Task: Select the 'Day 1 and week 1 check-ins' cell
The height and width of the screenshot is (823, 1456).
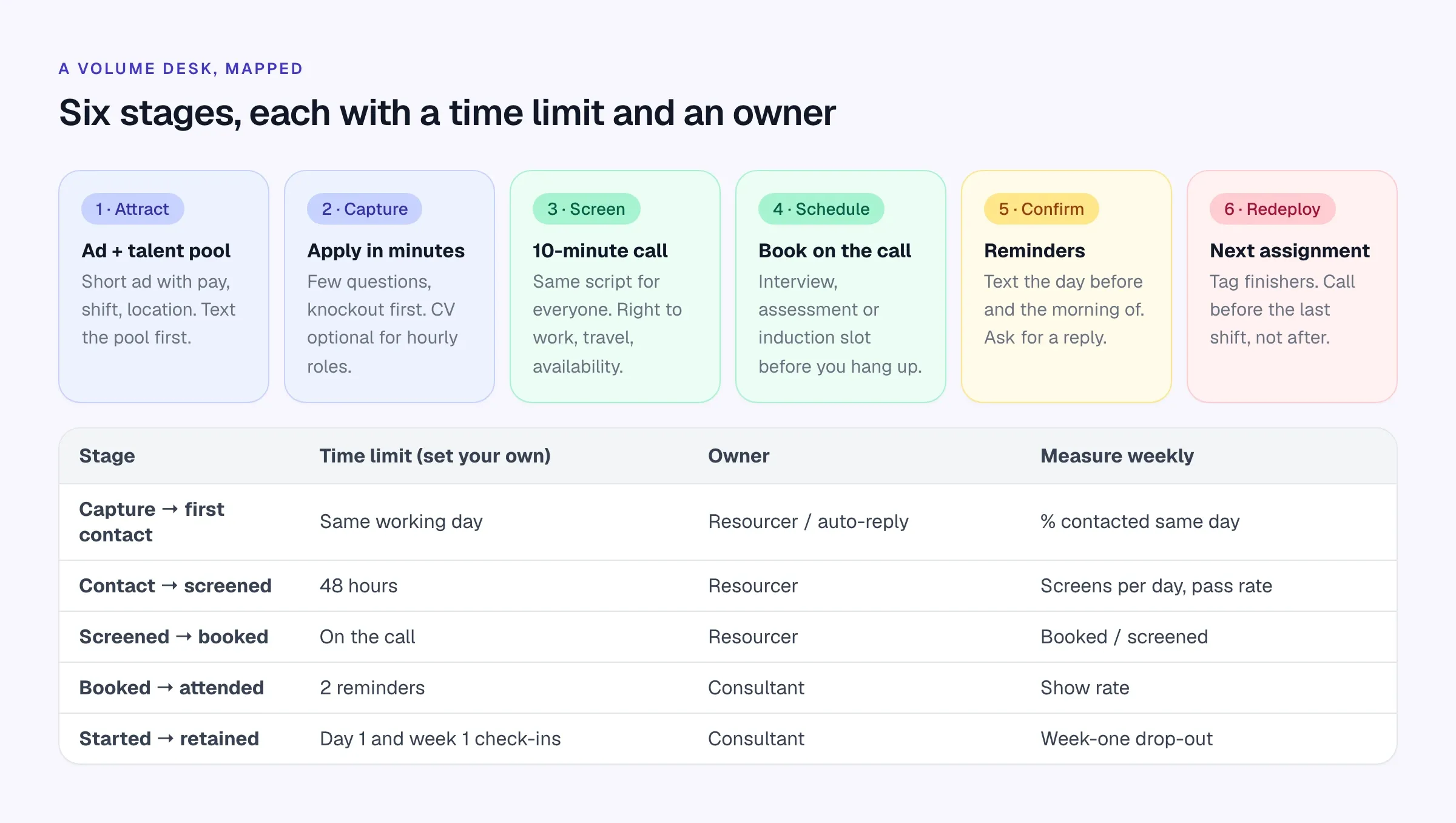Action: coord(440,739)
